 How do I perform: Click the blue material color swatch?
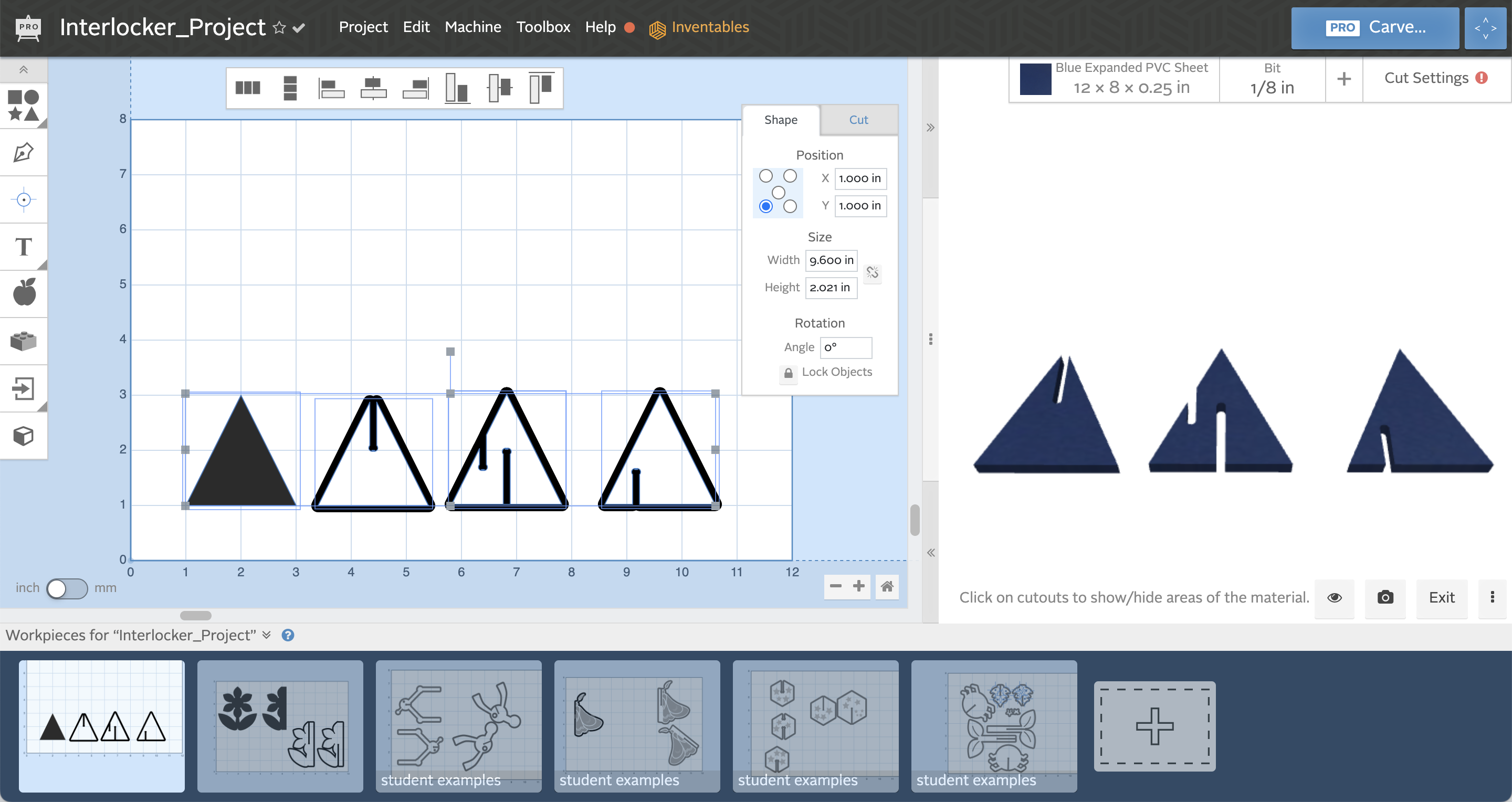click(x=1034, y=79)
